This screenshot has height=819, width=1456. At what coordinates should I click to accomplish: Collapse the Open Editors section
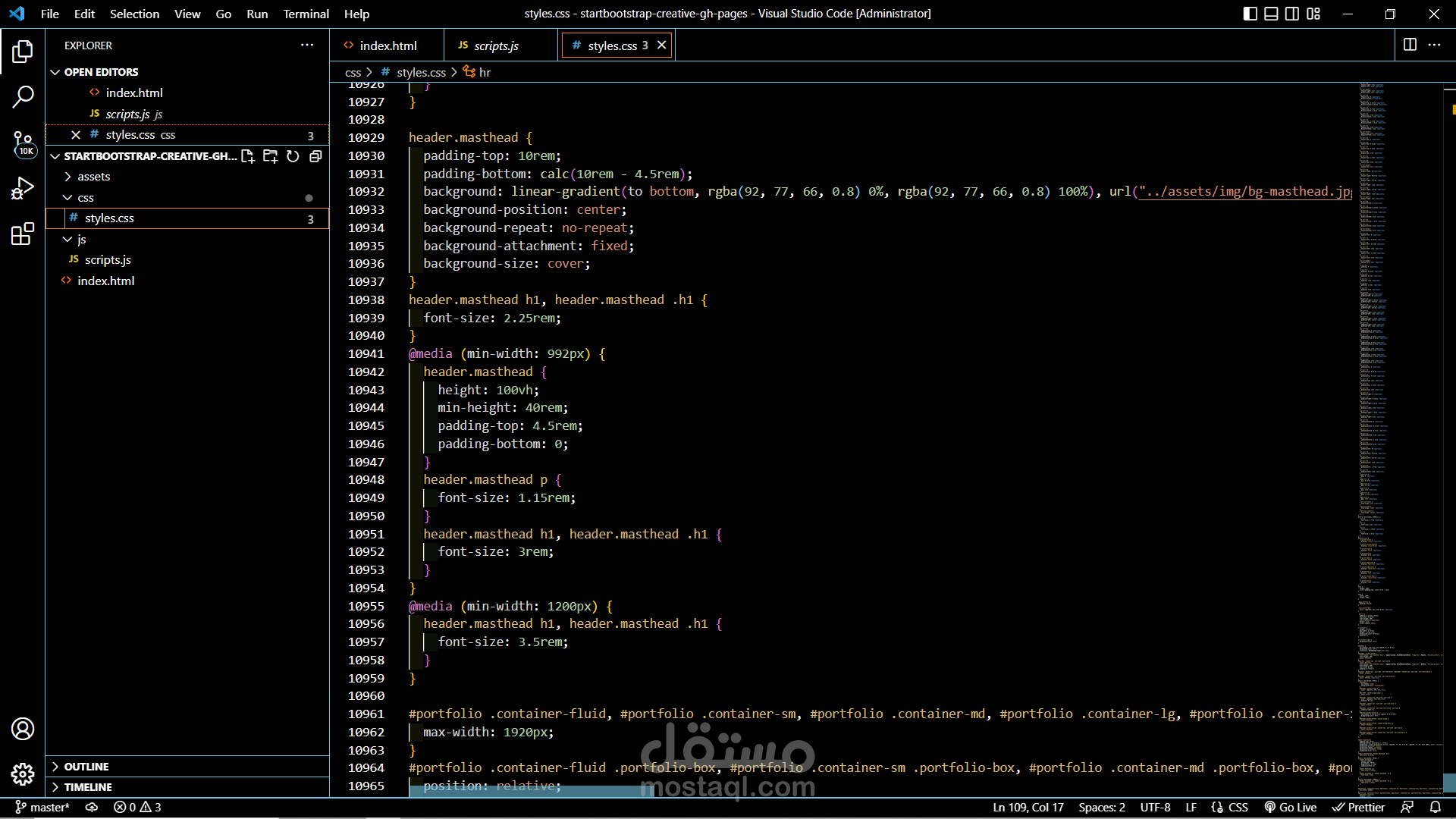pos(187,72)
